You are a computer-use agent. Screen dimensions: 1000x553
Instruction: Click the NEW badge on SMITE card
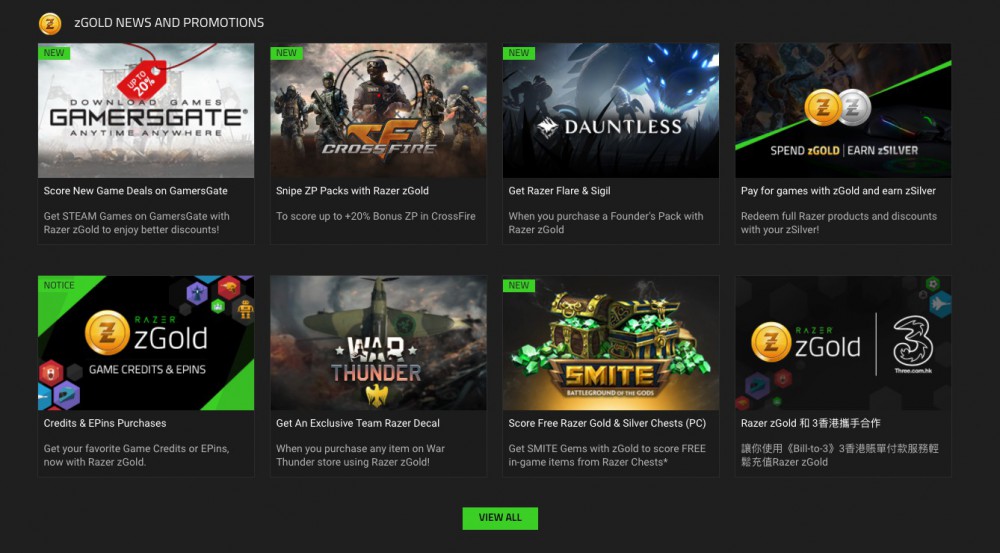(x=519, y=285)
